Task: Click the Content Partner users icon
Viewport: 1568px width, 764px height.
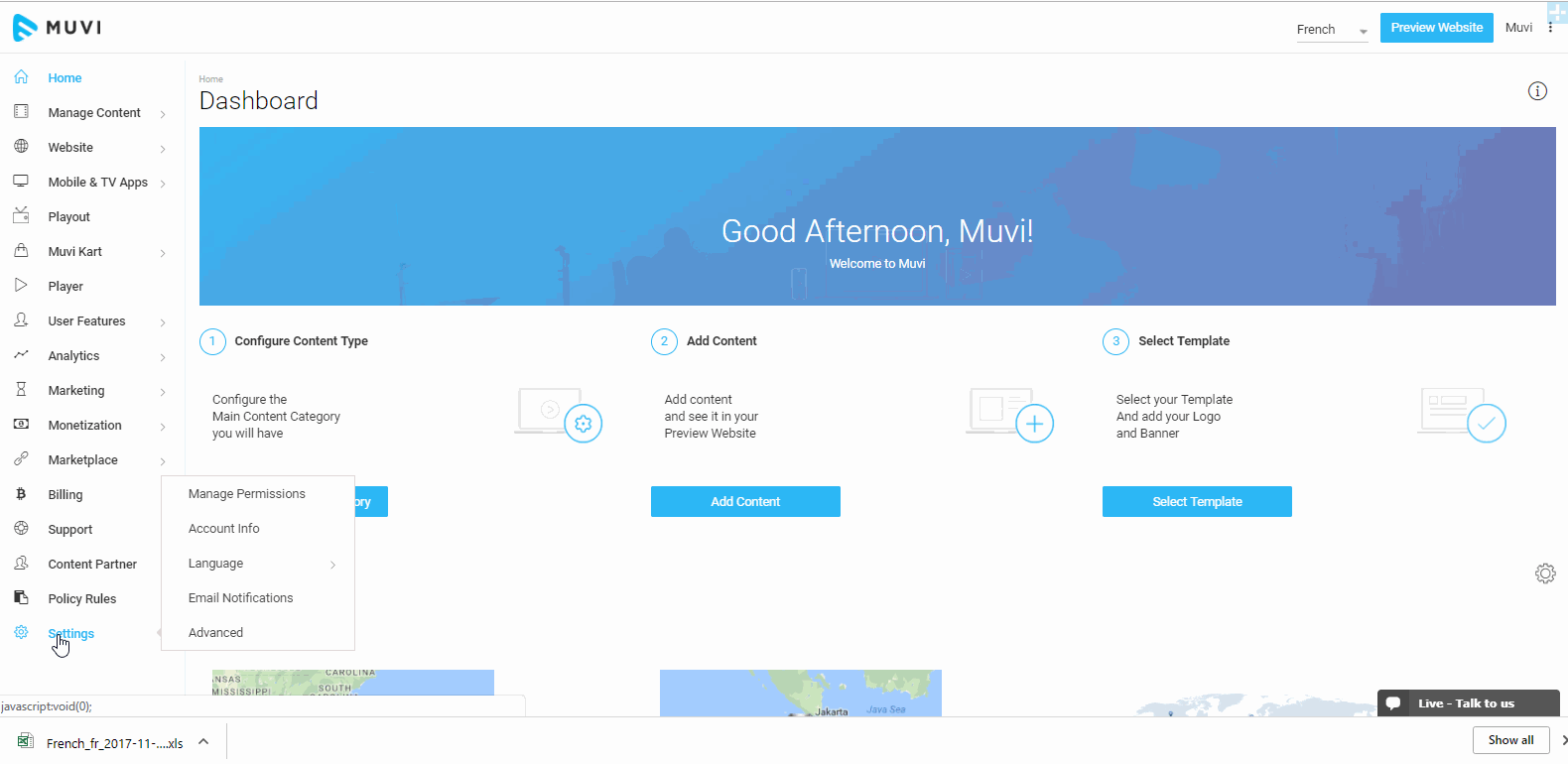Action: tap(21, 563)
